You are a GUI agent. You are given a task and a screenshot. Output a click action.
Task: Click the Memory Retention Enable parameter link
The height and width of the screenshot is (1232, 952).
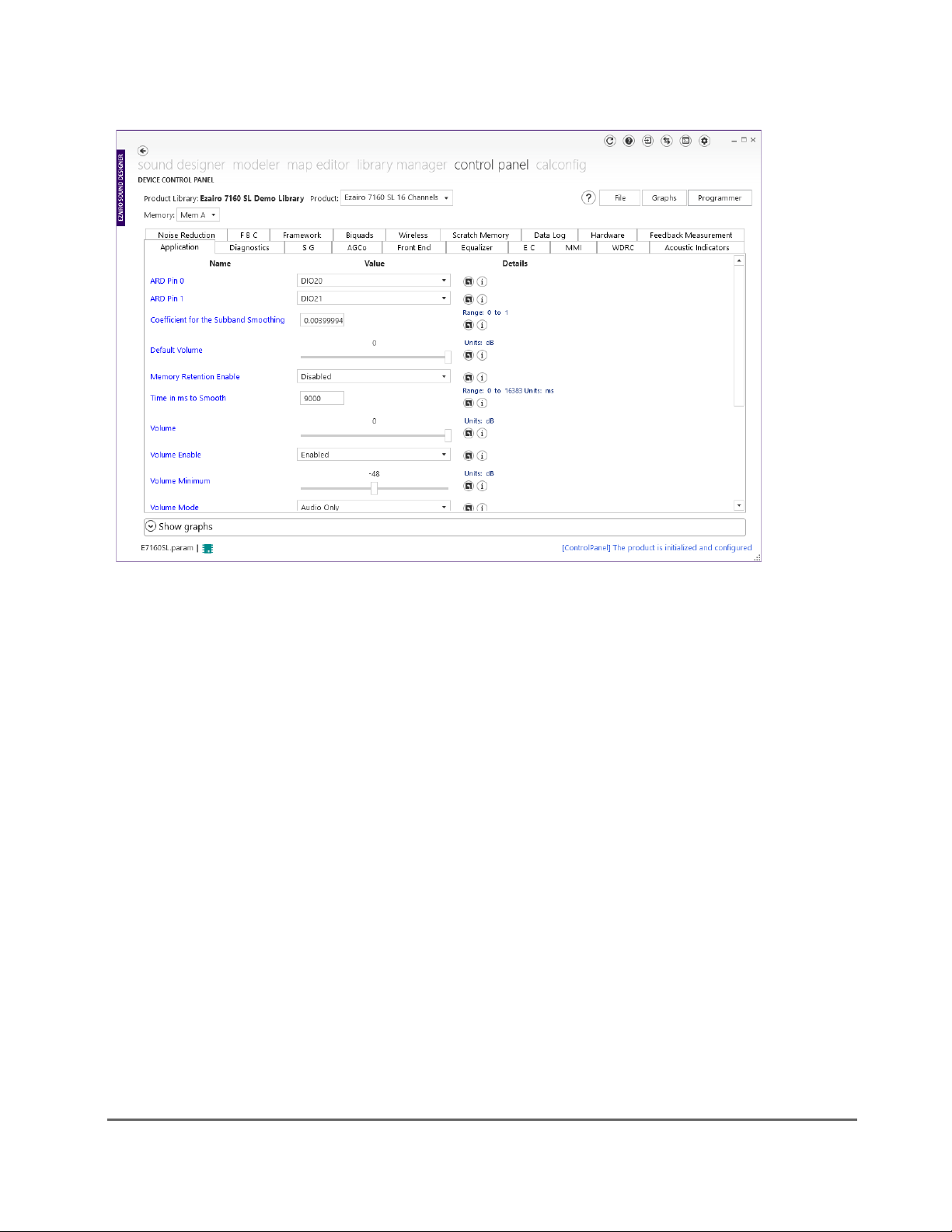[195, 376]
